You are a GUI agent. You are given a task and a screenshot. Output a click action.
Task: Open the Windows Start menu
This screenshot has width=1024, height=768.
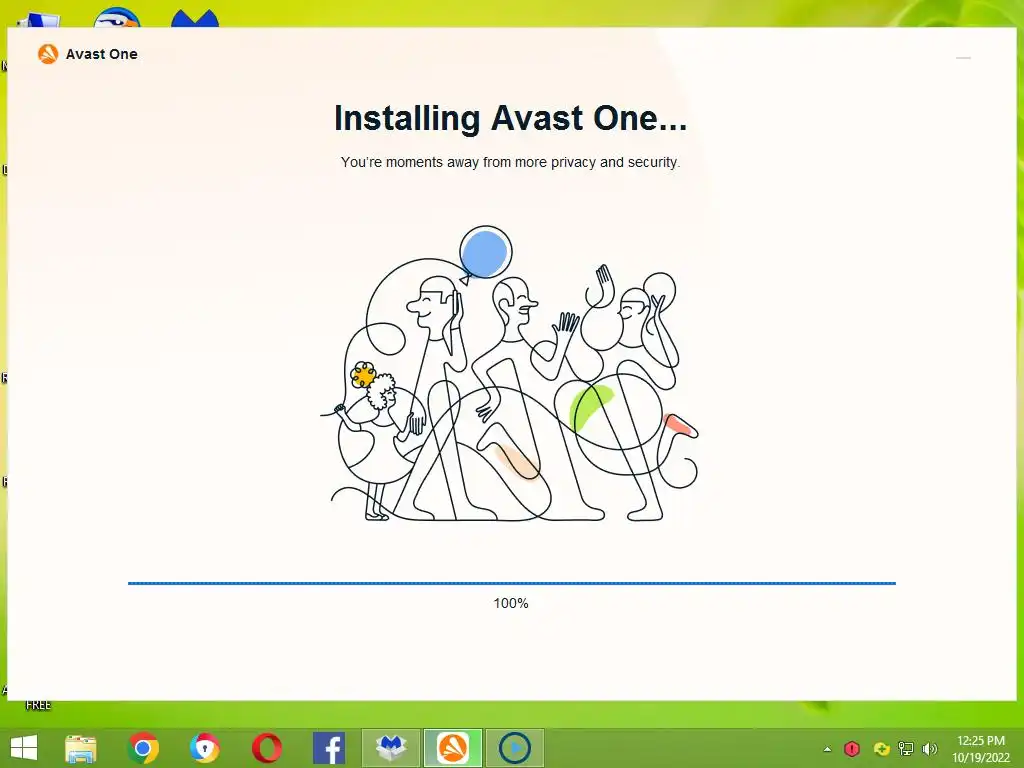click(24, 748)
